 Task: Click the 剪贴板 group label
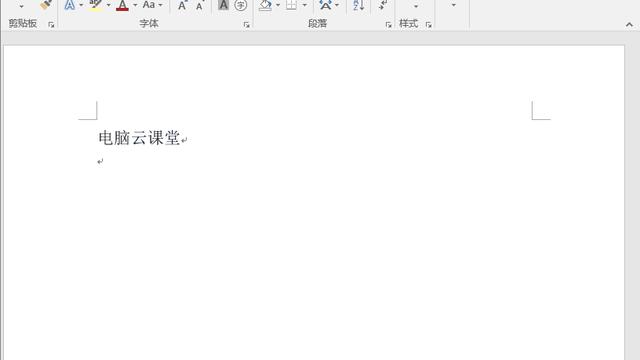[23, 24]
